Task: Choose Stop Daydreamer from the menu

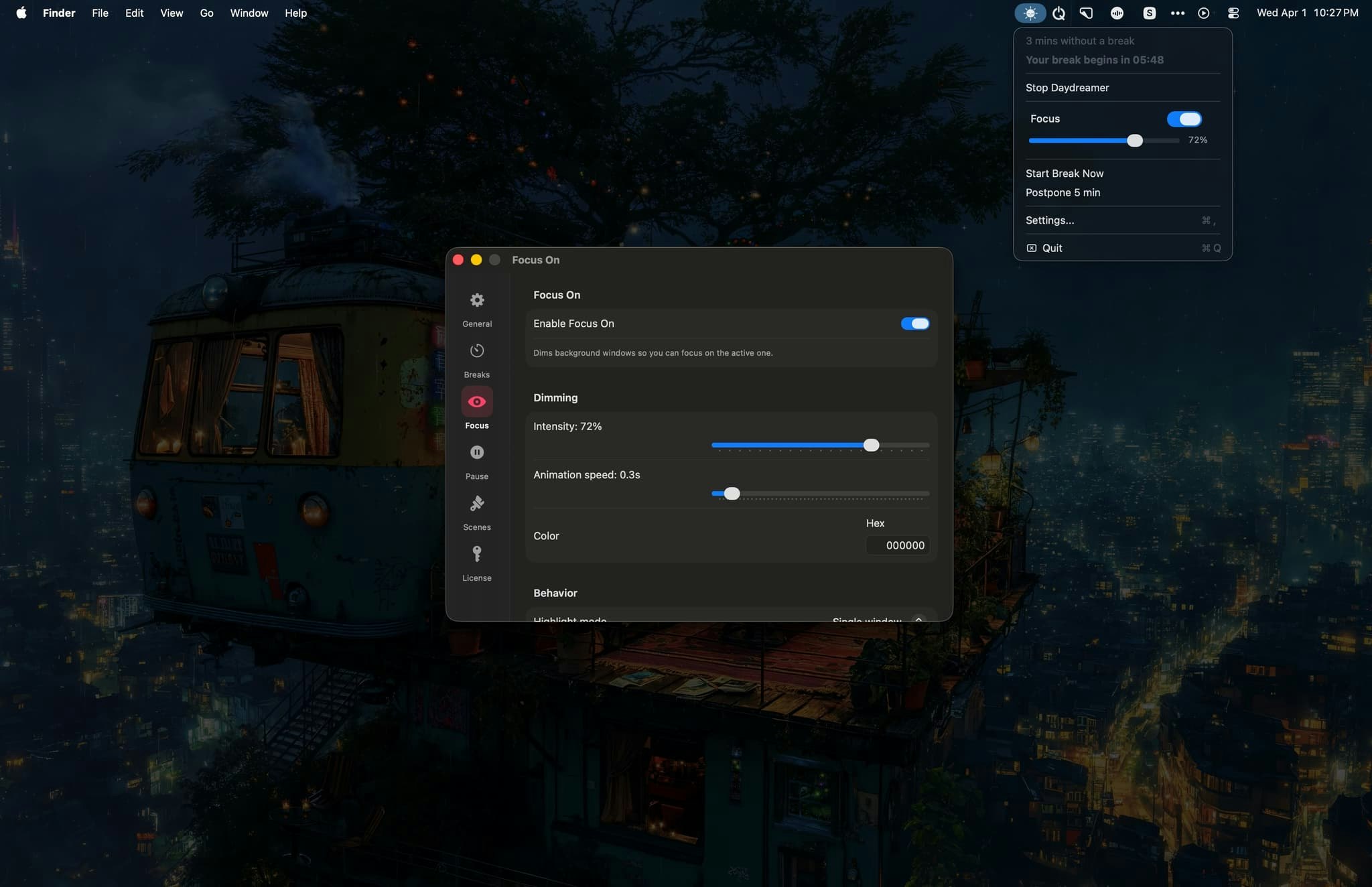Action: (1067, 88)
